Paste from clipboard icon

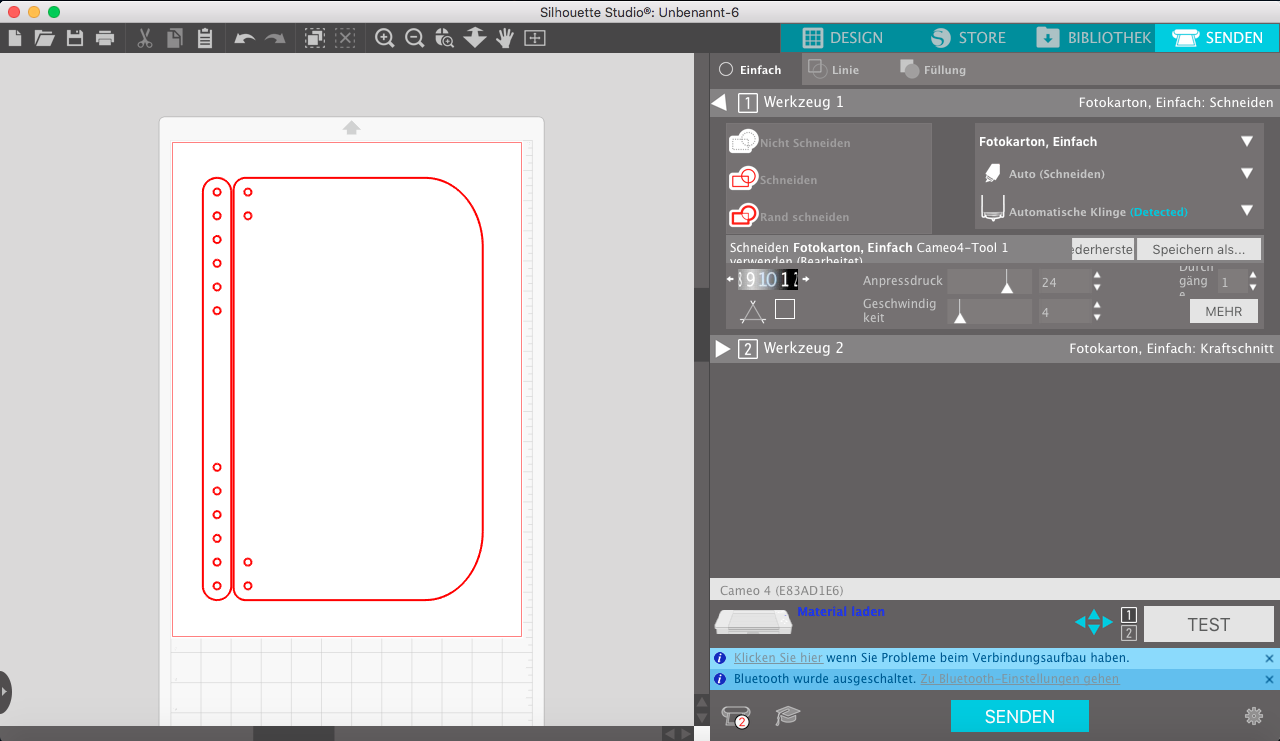point(205,39)
